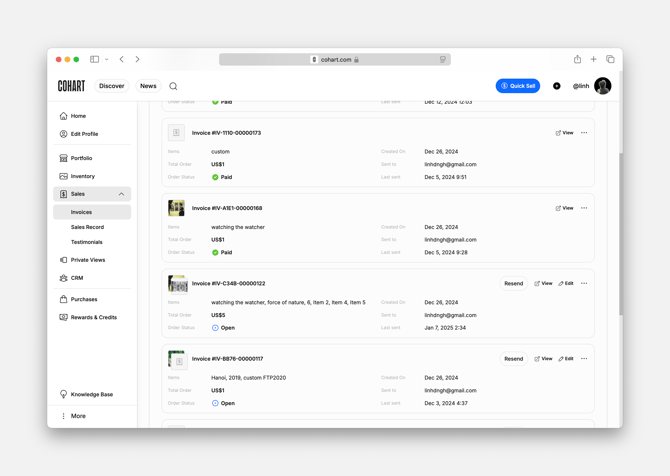Open the Discover tab
Viewport: 670px width, 476px height.
[112, 86]
